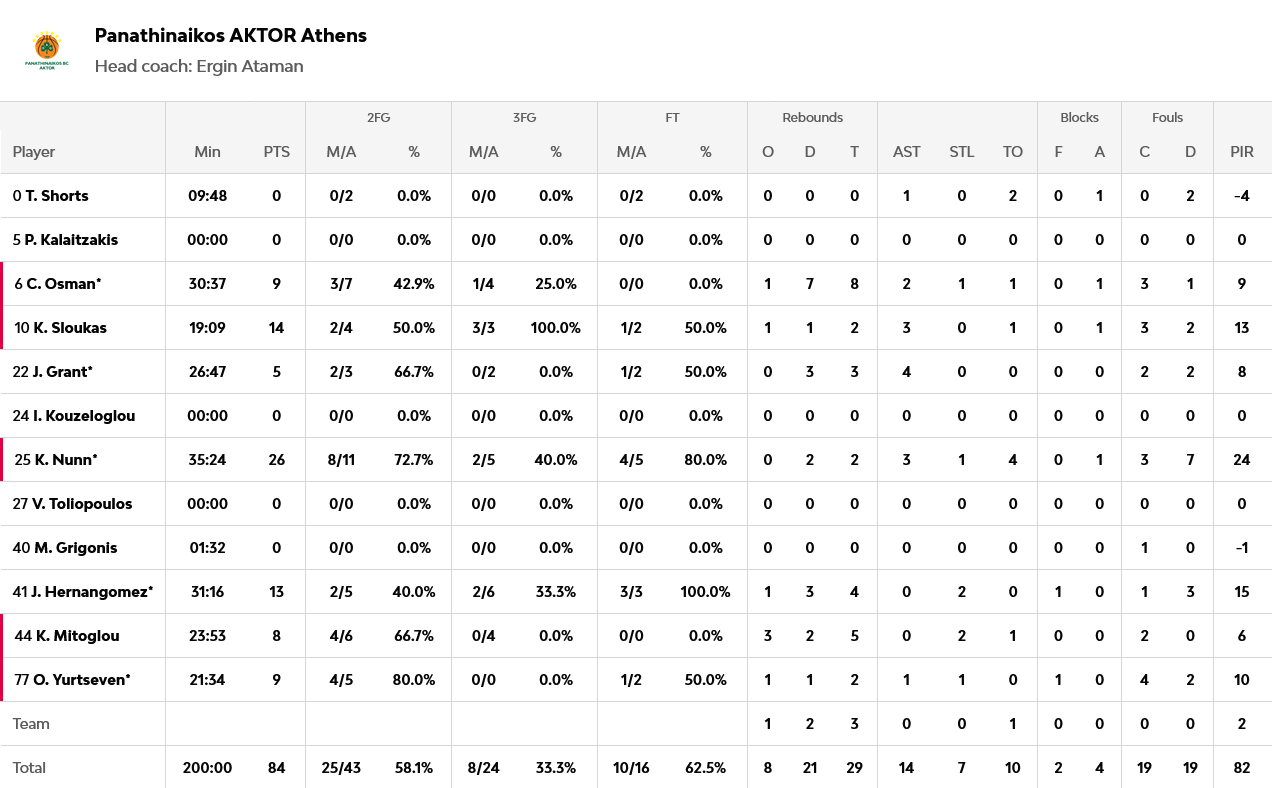
Task: Click O. Yurtseven player name
Action: [80, 680]
